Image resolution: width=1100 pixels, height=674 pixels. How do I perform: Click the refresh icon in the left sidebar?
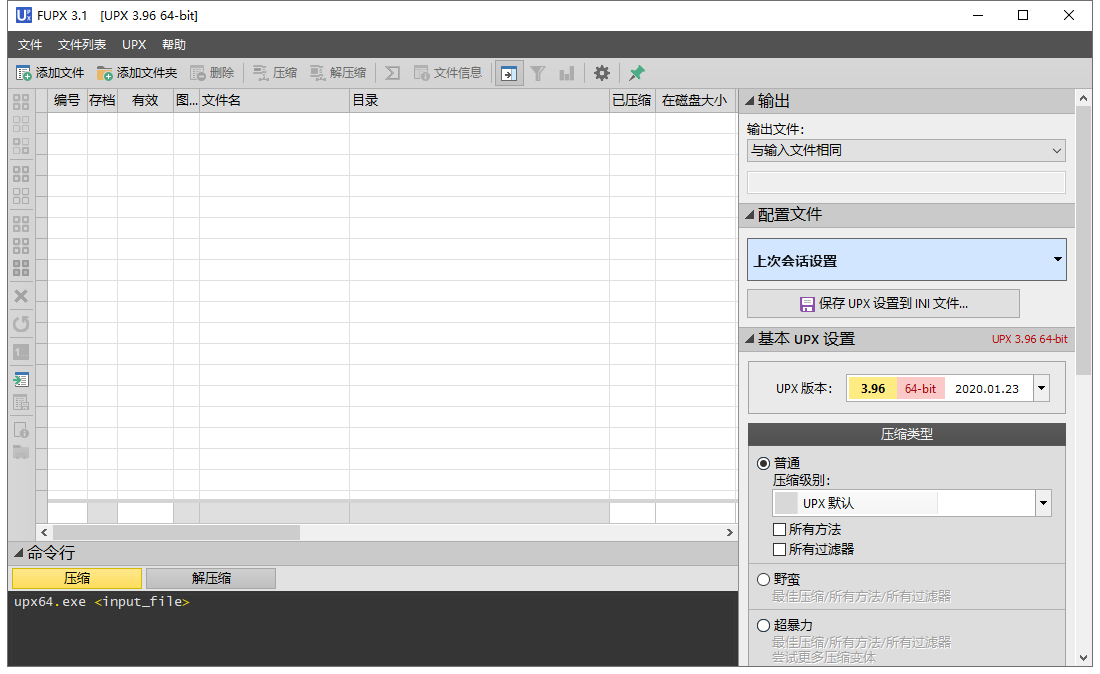pos(20,323)
